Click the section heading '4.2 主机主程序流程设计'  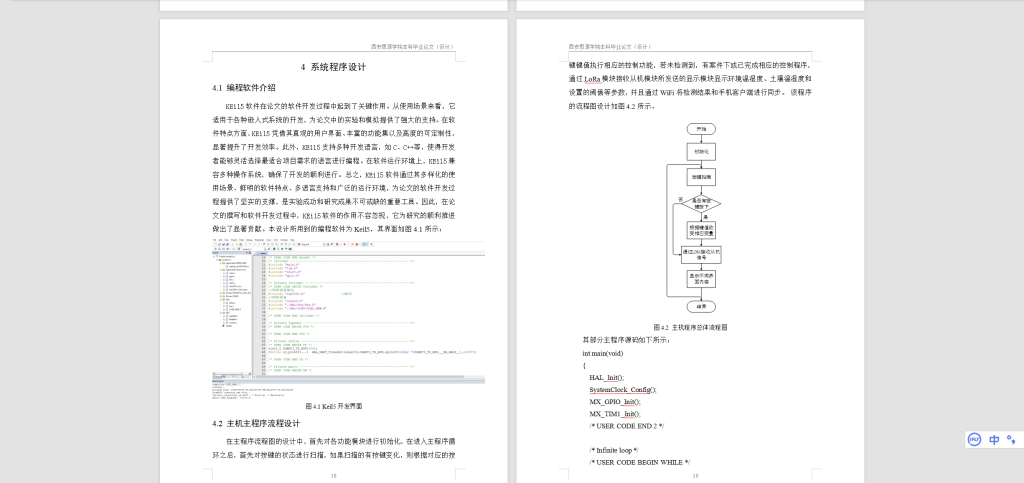click(x=256, y=423)
